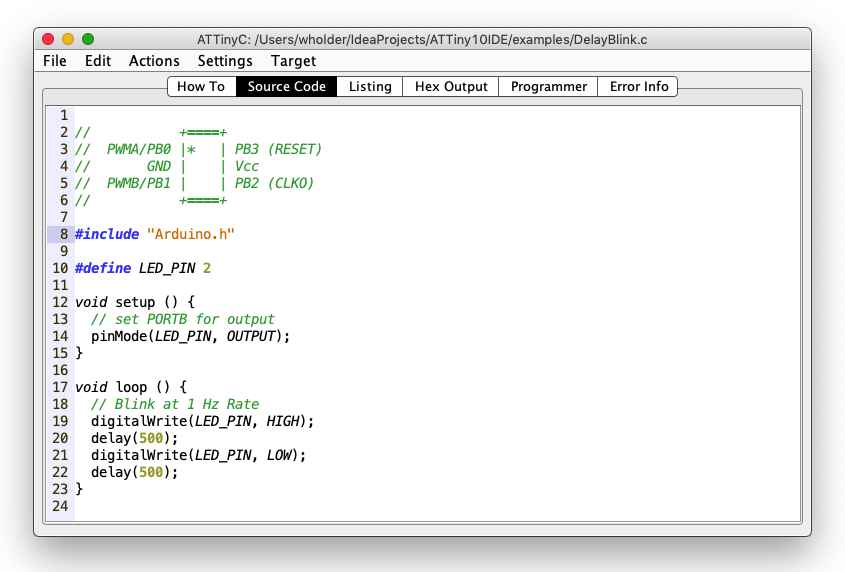The width and height of the screenshot is (845, 572).
Task: Click line number 17 in the gutter
Action: (x=60, y=387)
